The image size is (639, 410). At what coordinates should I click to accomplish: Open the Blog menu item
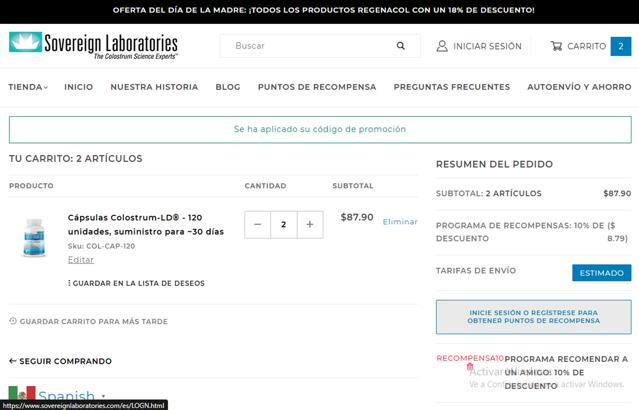[x=228, y=87]
